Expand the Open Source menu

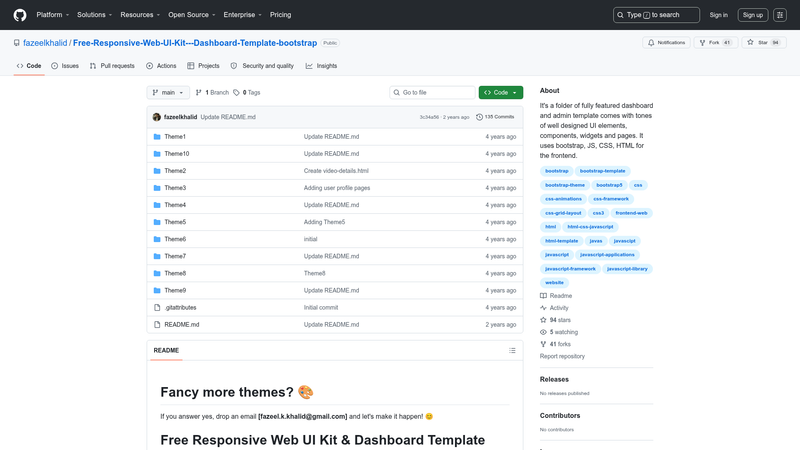pos(192,15)
